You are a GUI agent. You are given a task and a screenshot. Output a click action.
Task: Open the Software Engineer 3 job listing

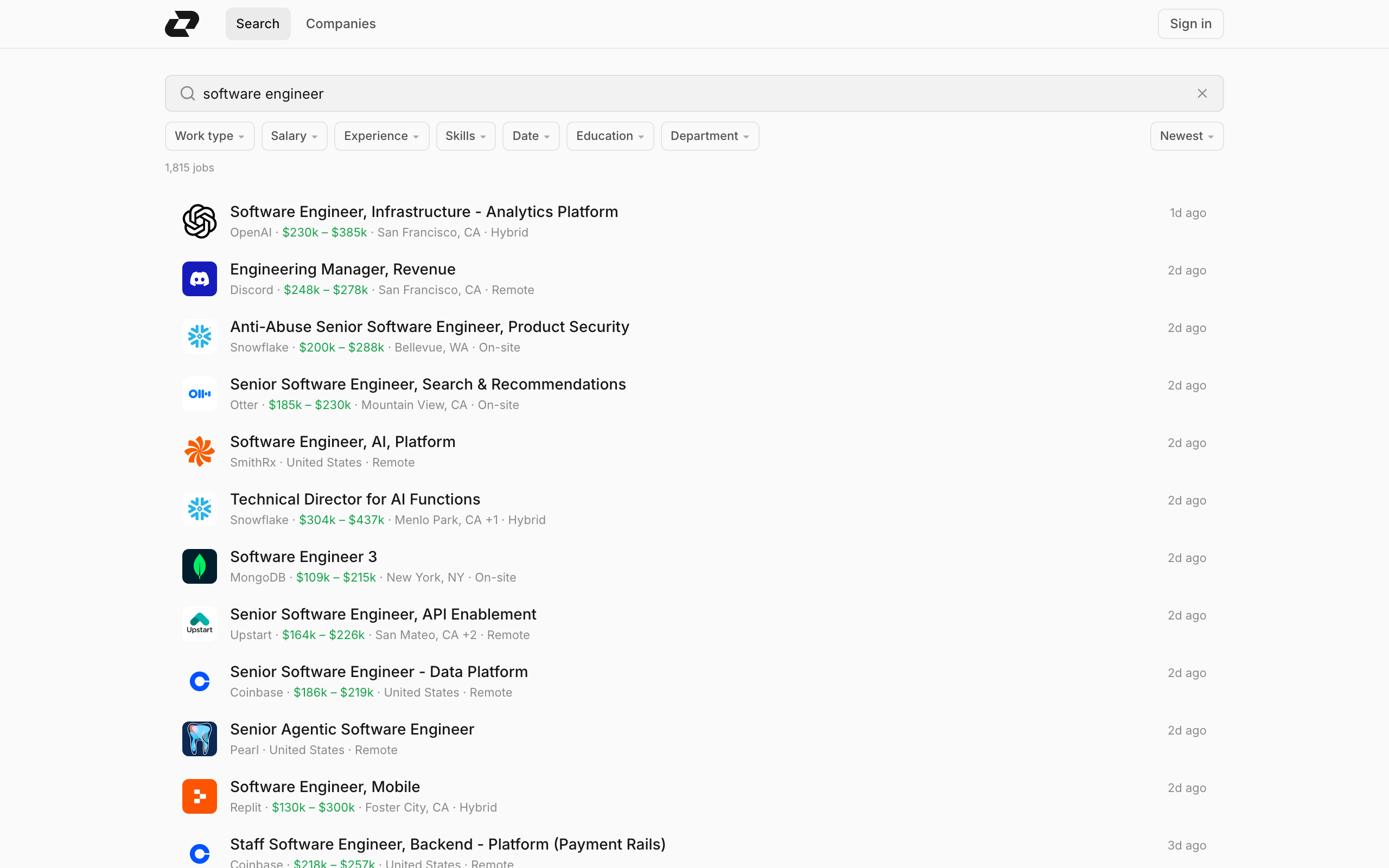tap(303, 557)
